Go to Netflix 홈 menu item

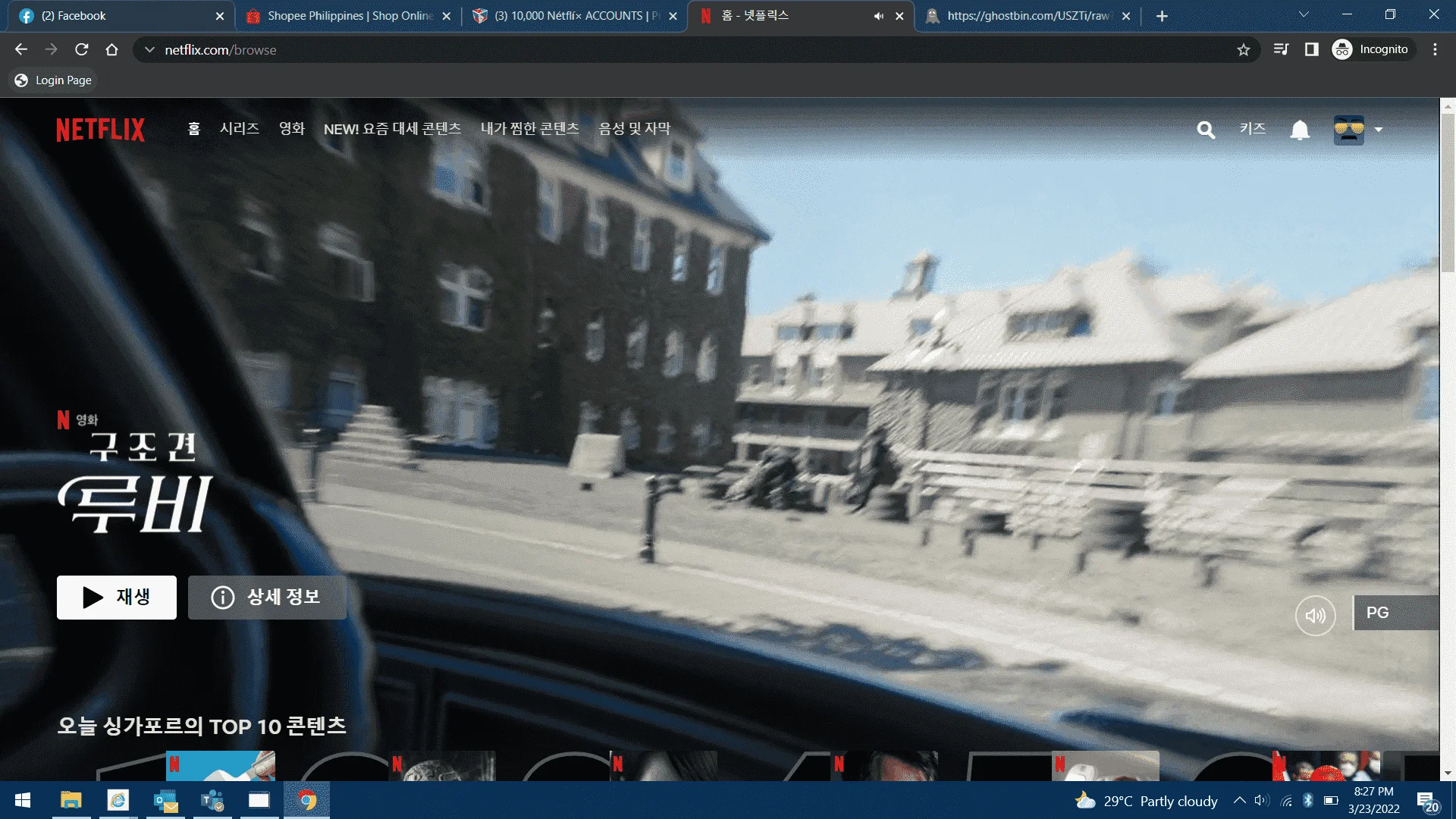194,129
